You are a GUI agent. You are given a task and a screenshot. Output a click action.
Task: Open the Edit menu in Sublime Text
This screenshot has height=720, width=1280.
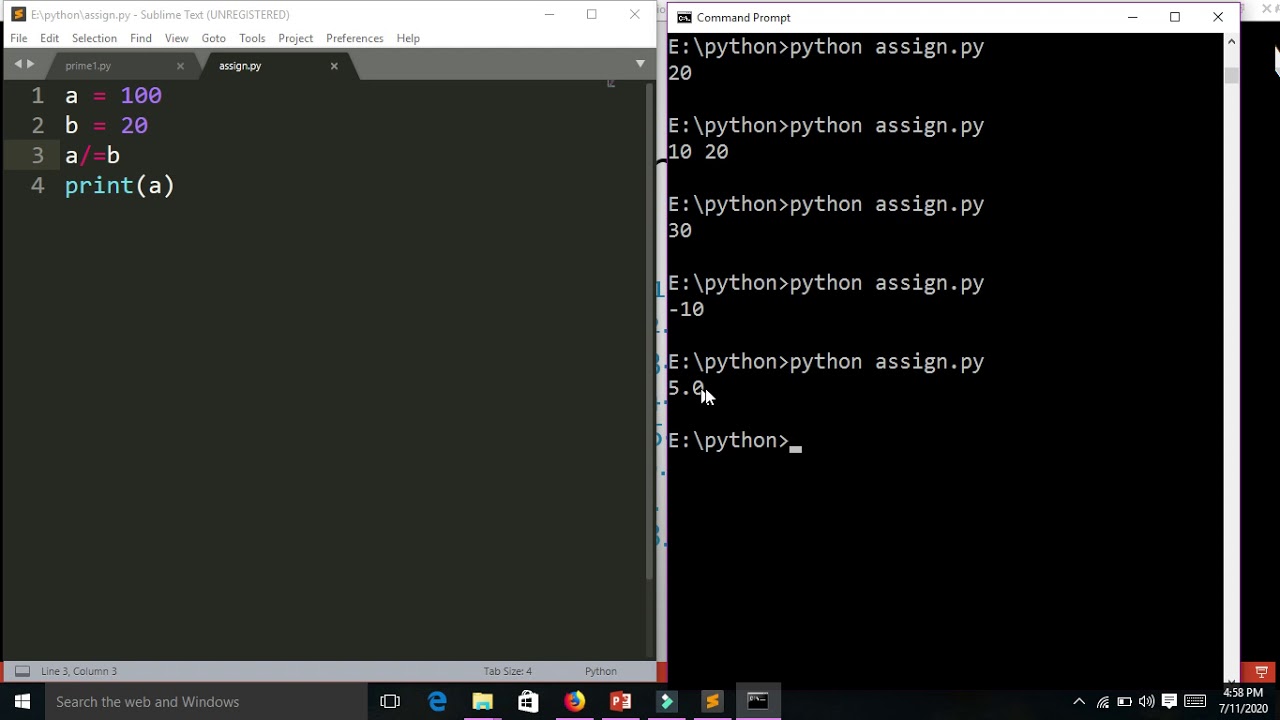tap(50, 38)
